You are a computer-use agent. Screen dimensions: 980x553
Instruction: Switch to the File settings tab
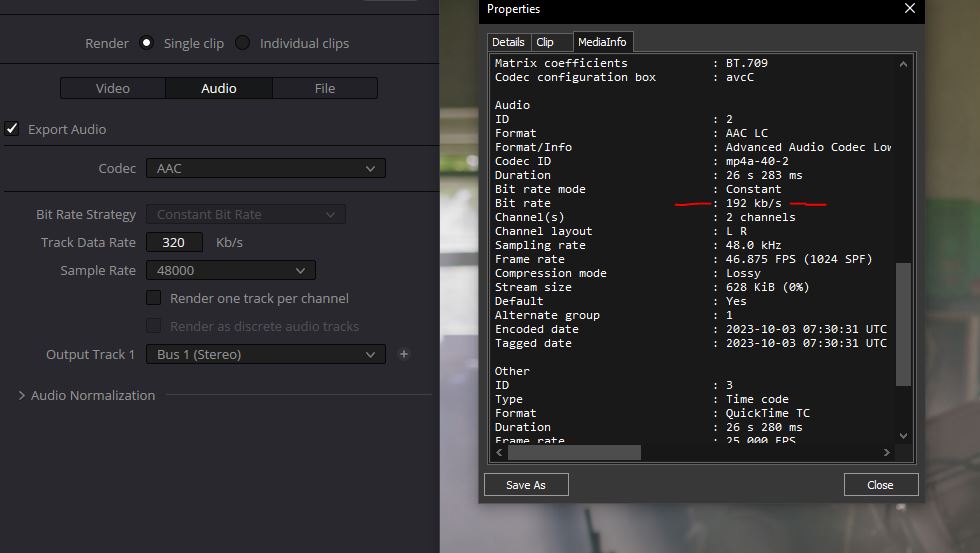click(x=325, y=88)
